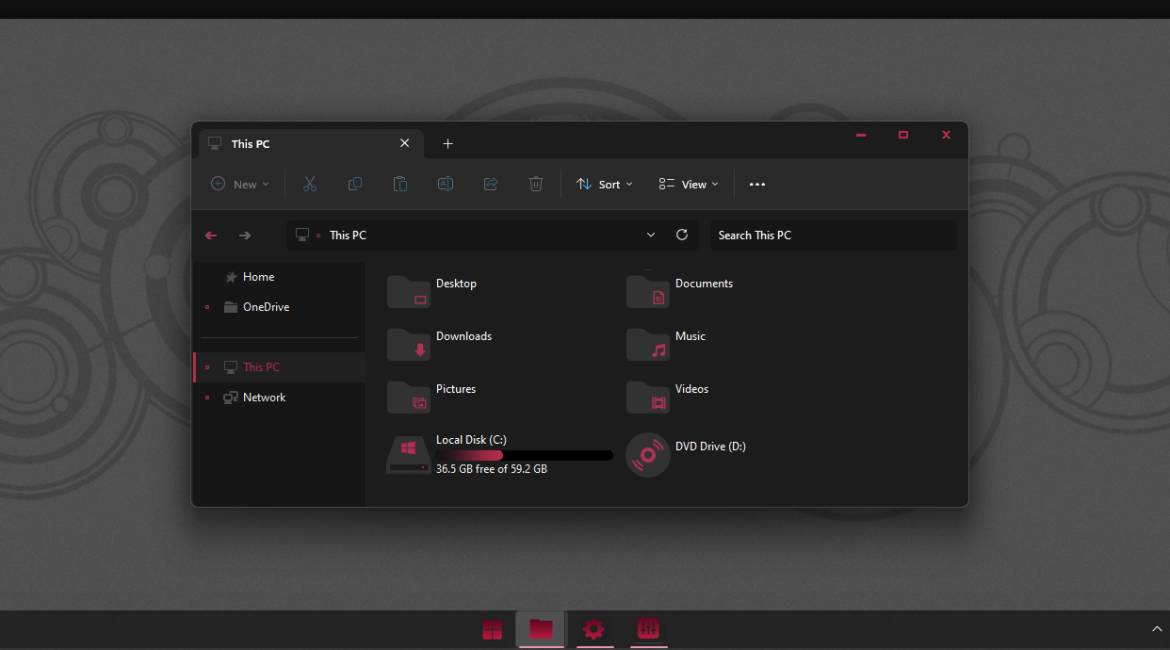
Task: Go back using the left arrow
Action: [x=211, y=235]
